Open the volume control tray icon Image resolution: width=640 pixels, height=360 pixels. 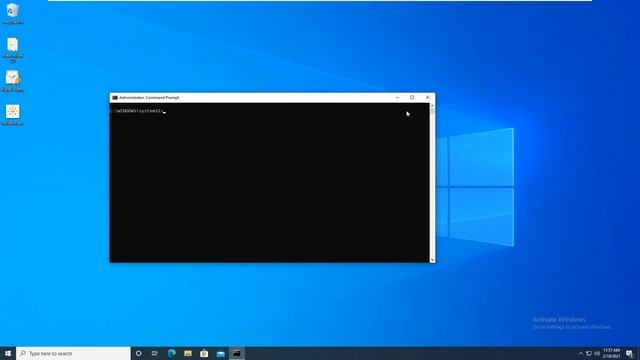pos(597,353)
